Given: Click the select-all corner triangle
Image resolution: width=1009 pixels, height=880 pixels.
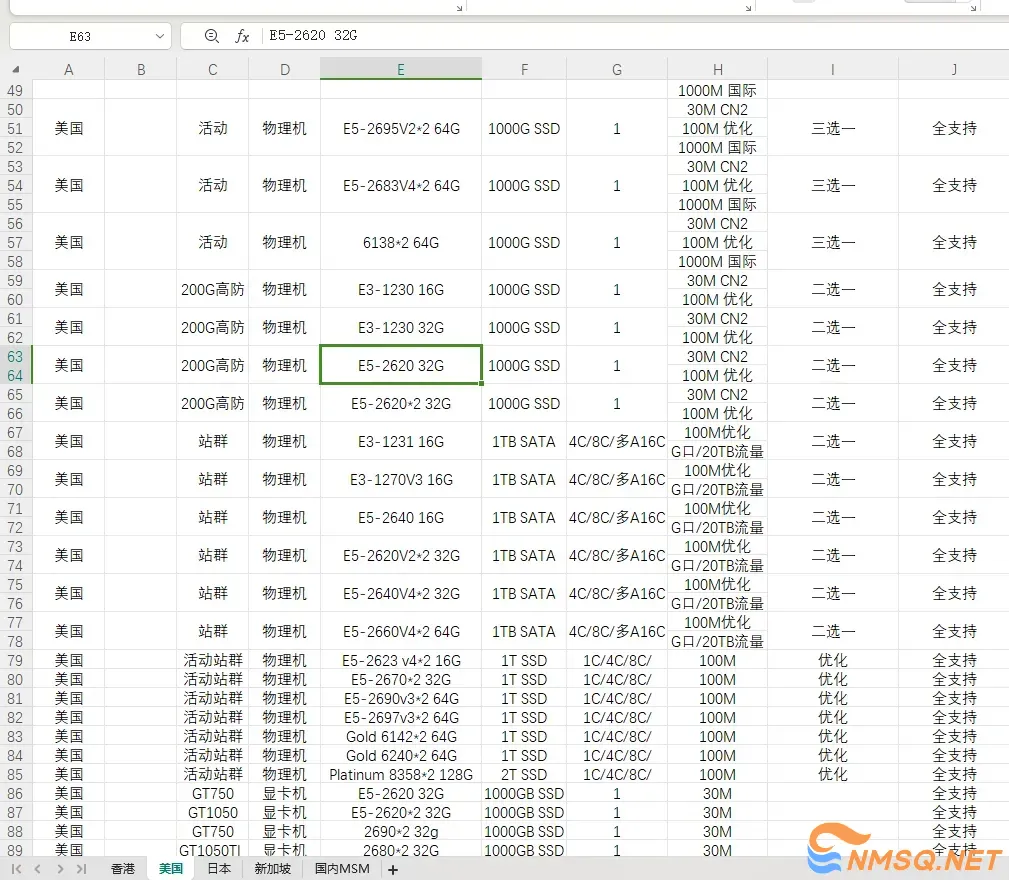Looking at the screenshot, I should click(15, 69).
